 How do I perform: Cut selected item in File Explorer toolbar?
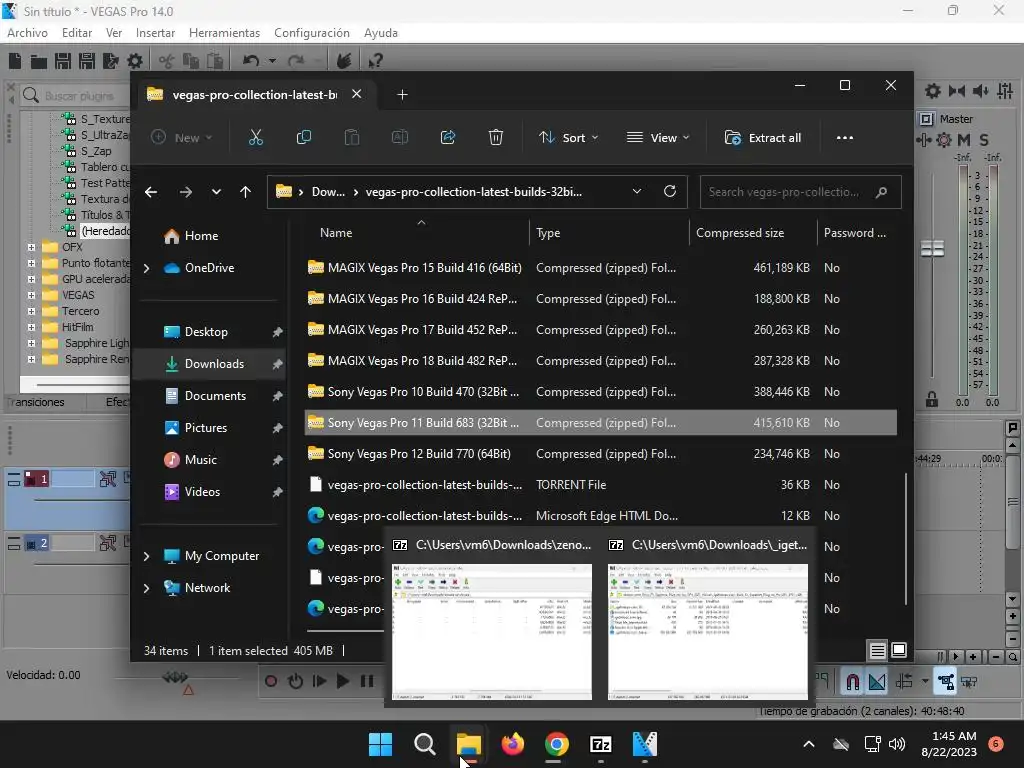[x=255, y=137]
